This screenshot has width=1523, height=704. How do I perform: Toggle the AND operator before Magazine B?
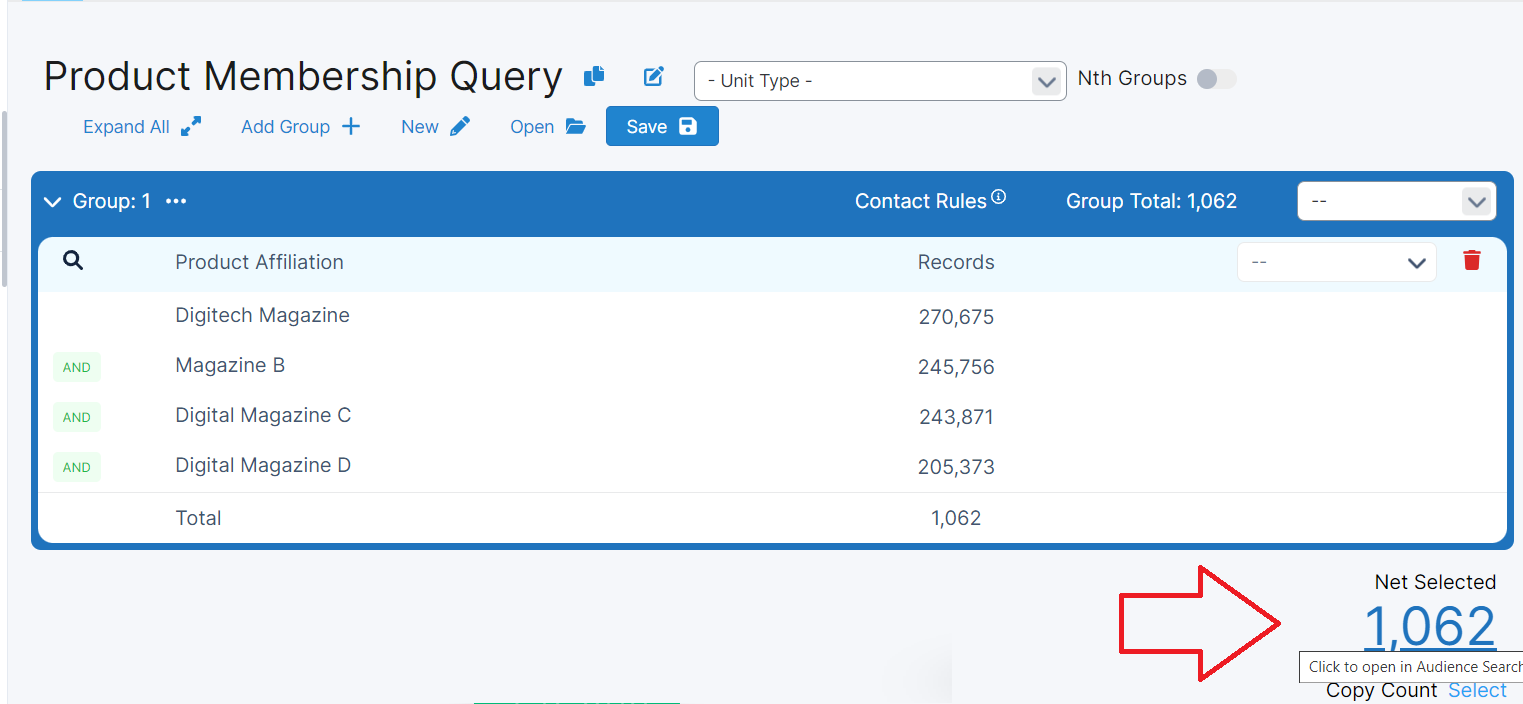tap(77, 367)
